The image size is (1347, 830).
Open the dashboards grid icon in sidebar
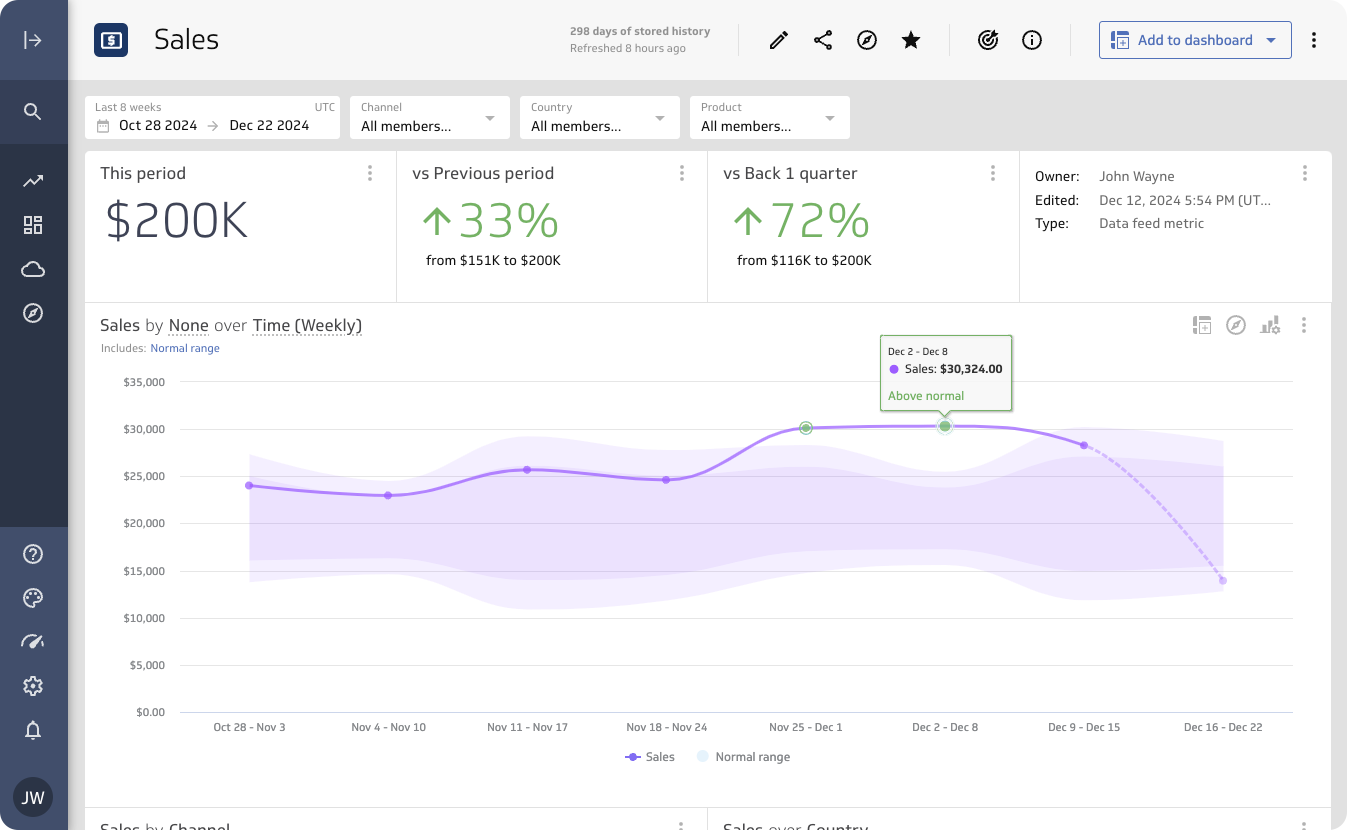pos(33,225)
